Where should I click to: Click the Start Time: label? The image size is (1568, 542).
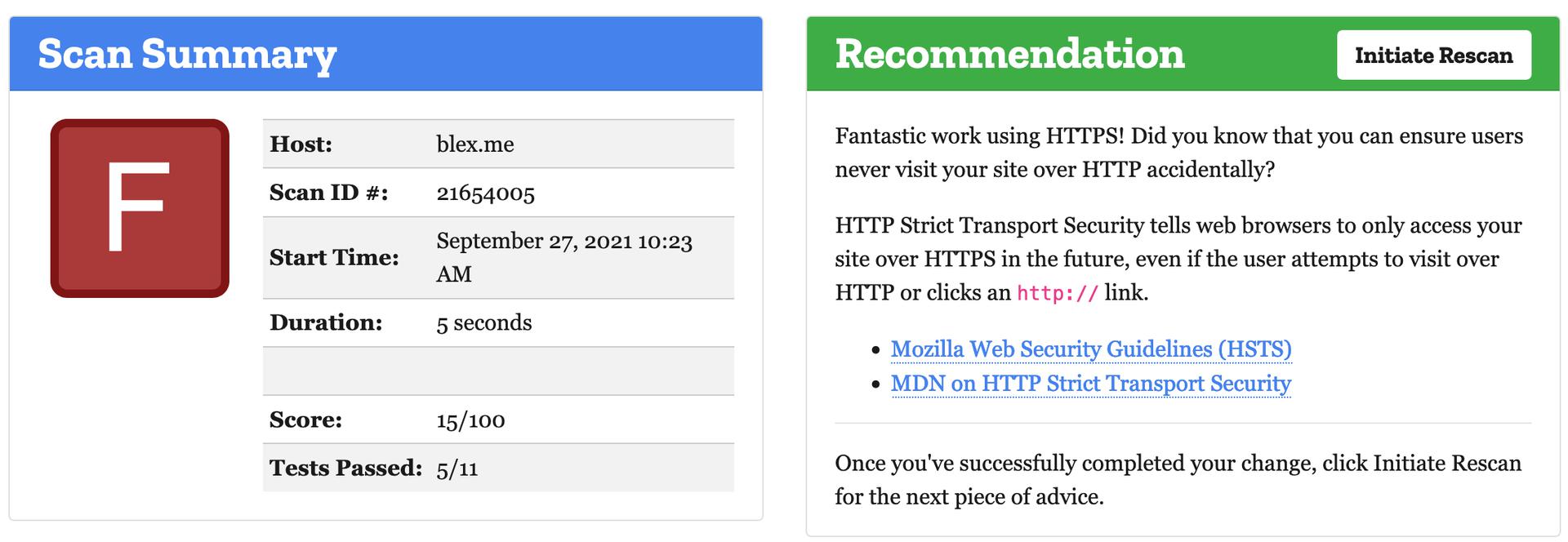tap(334, 258)
